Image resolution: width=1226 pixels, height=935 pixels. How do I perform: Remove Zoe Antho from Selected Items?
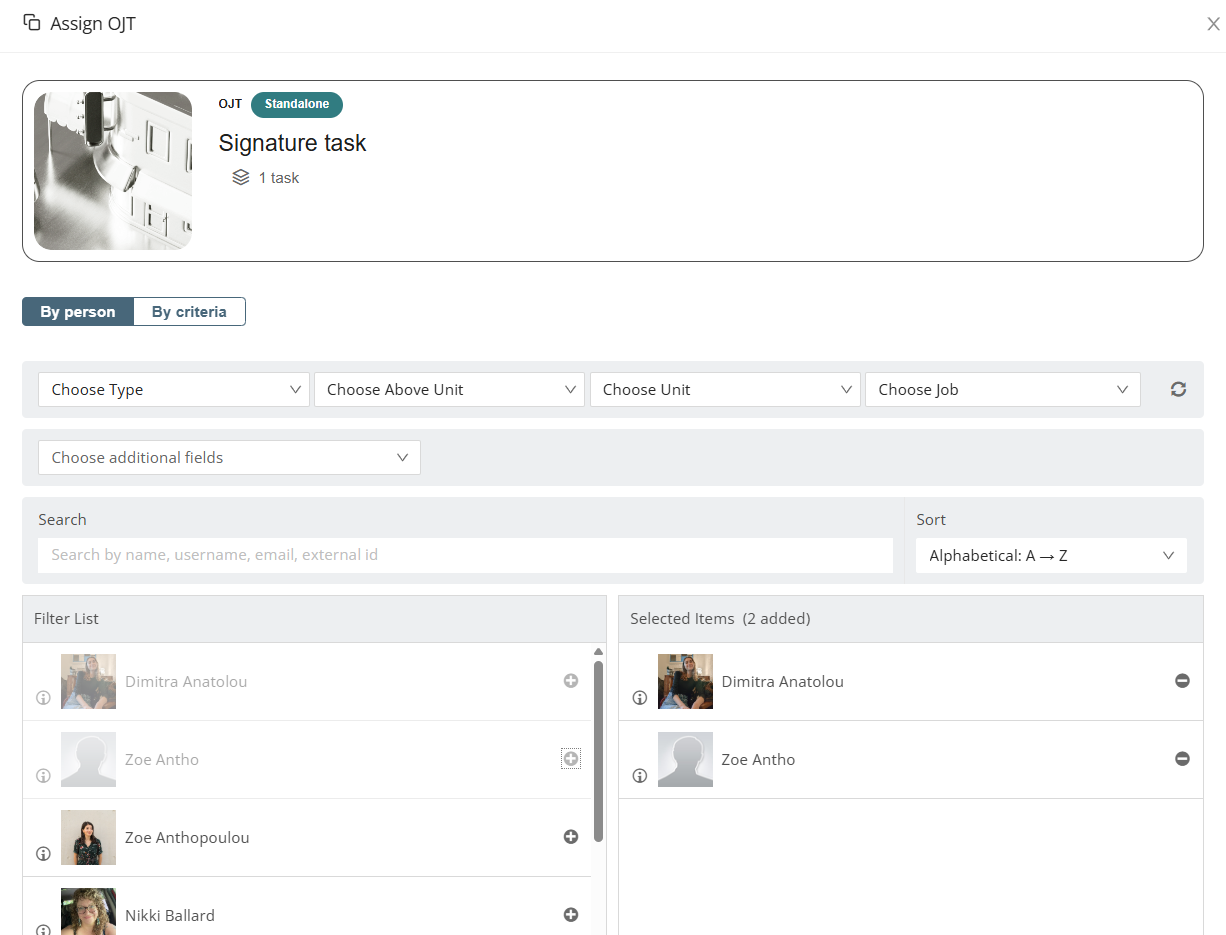click(1182, 759)
